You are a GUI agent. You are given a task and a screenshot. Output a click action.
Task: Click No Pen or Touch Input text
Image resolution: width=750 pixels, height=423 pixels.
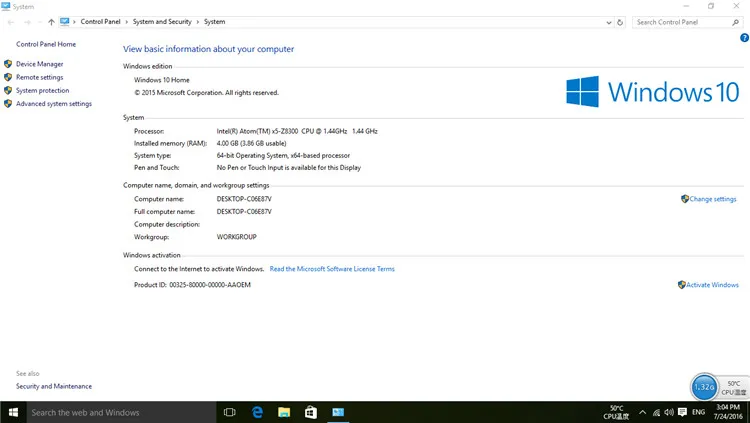coord(289,167)
